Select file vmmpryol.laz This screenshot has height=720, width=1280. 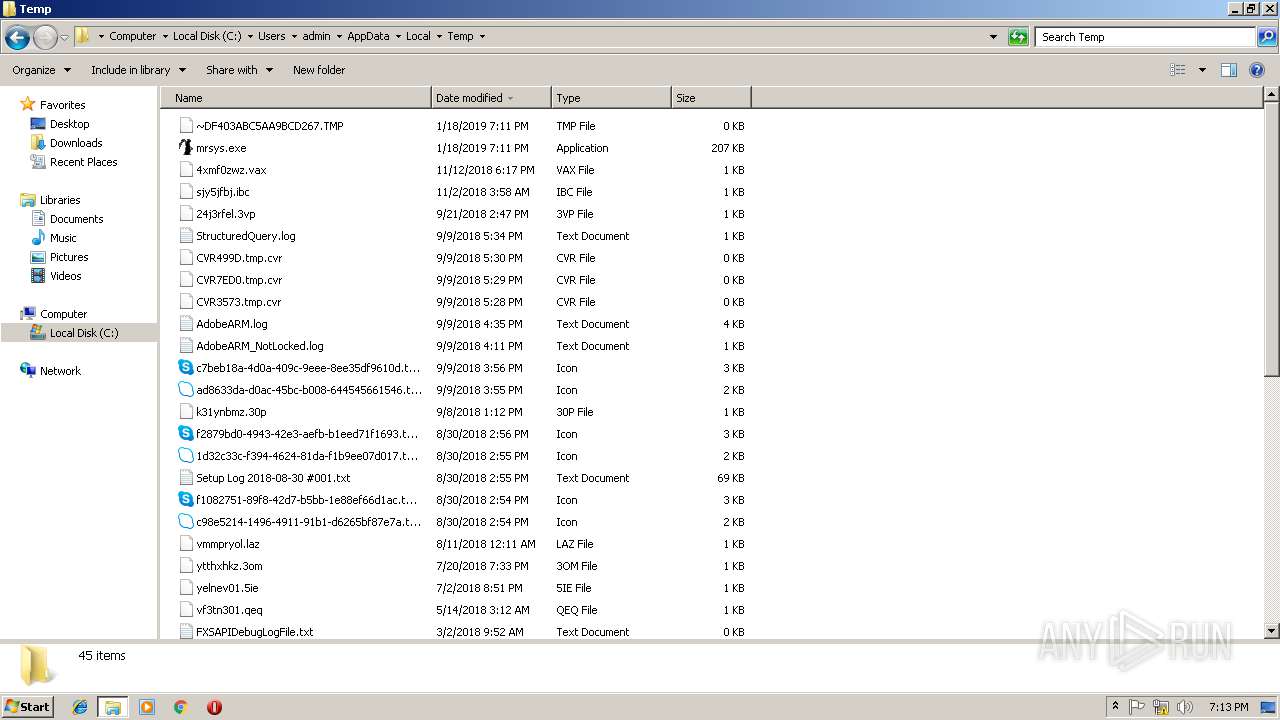pyautogui.click(x=227, y=544)
